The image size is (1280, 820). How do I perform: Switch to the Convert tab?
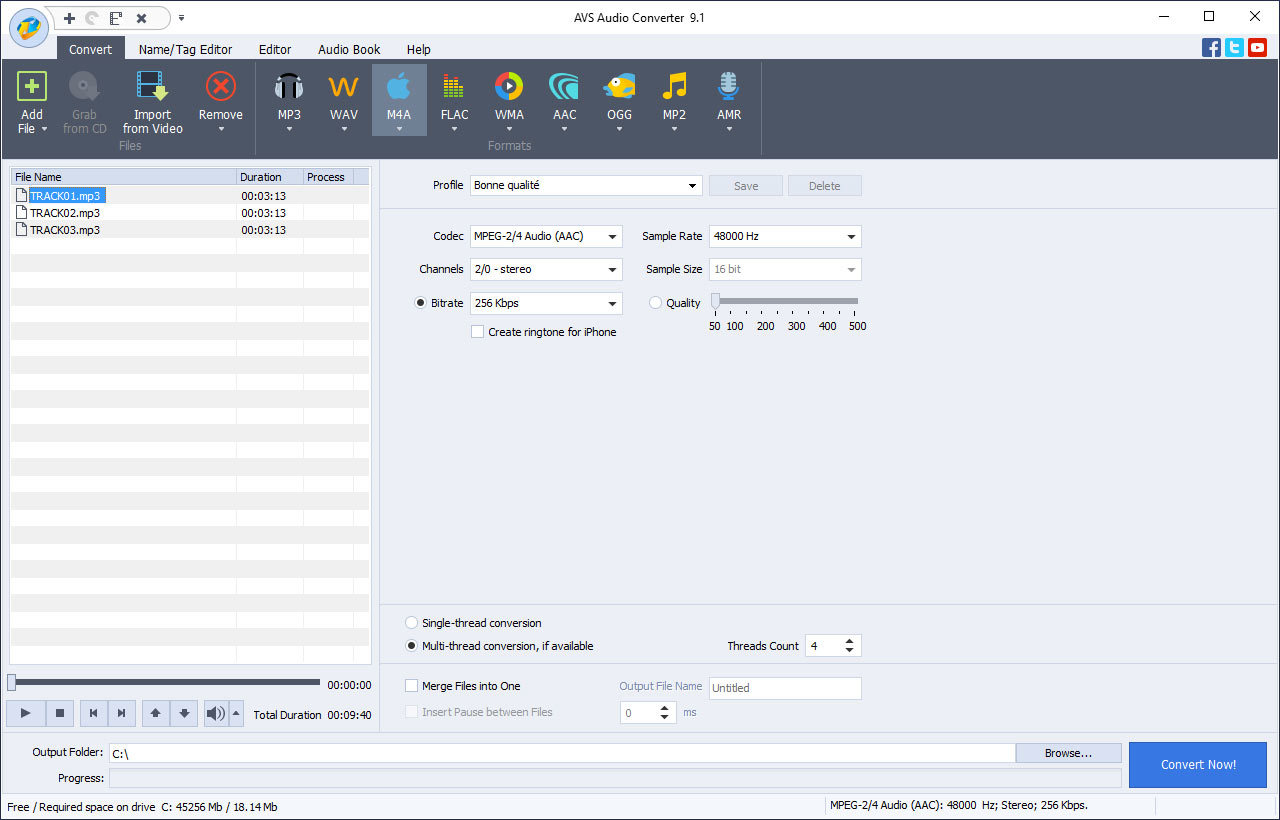point(90,49)
